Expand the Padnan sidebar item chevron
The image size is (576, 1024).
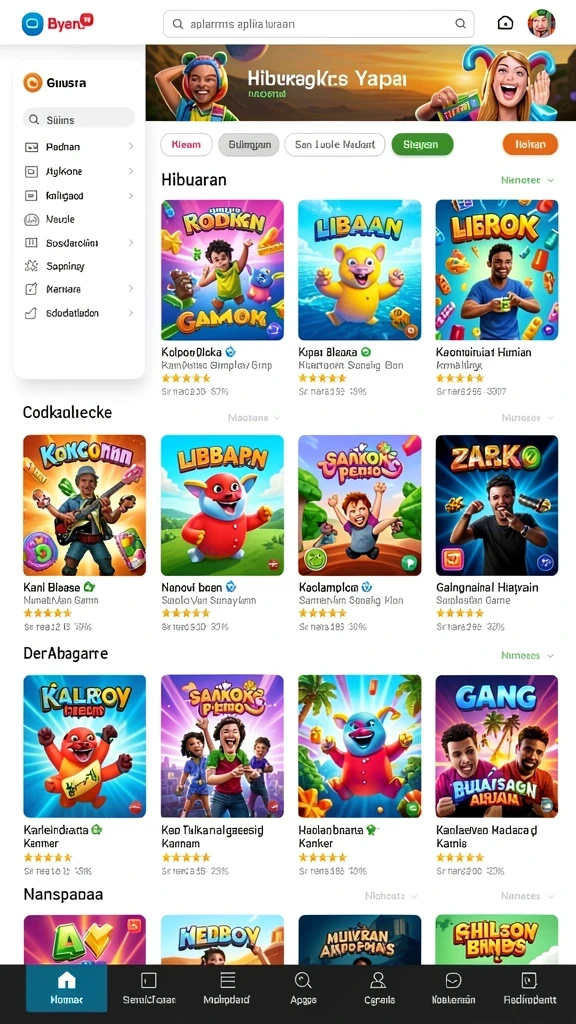pyautogui.click(x=131, y=147)
